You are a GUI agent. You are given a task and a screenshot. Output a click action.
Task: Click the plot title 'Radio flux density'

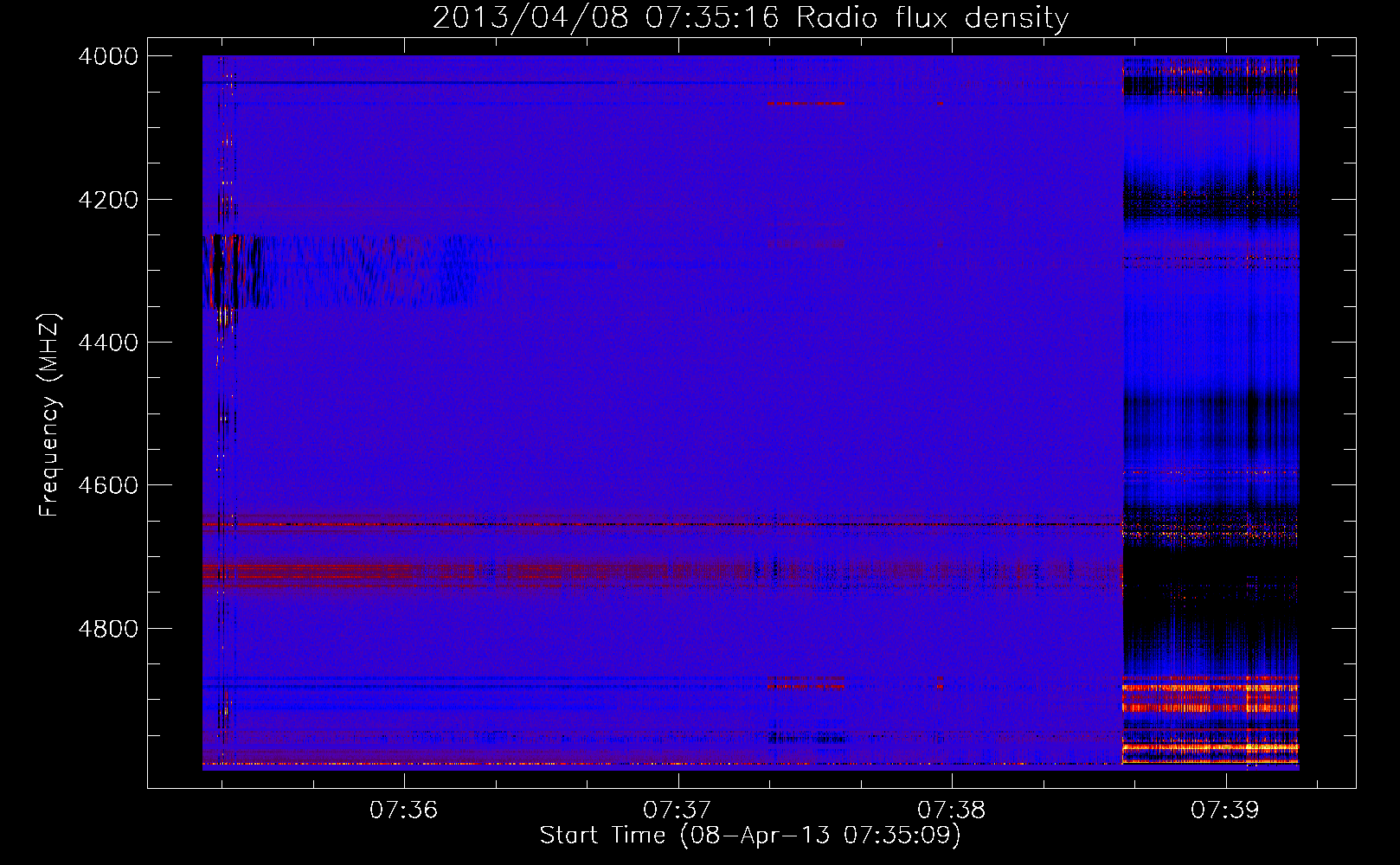(x=933, y=18)
